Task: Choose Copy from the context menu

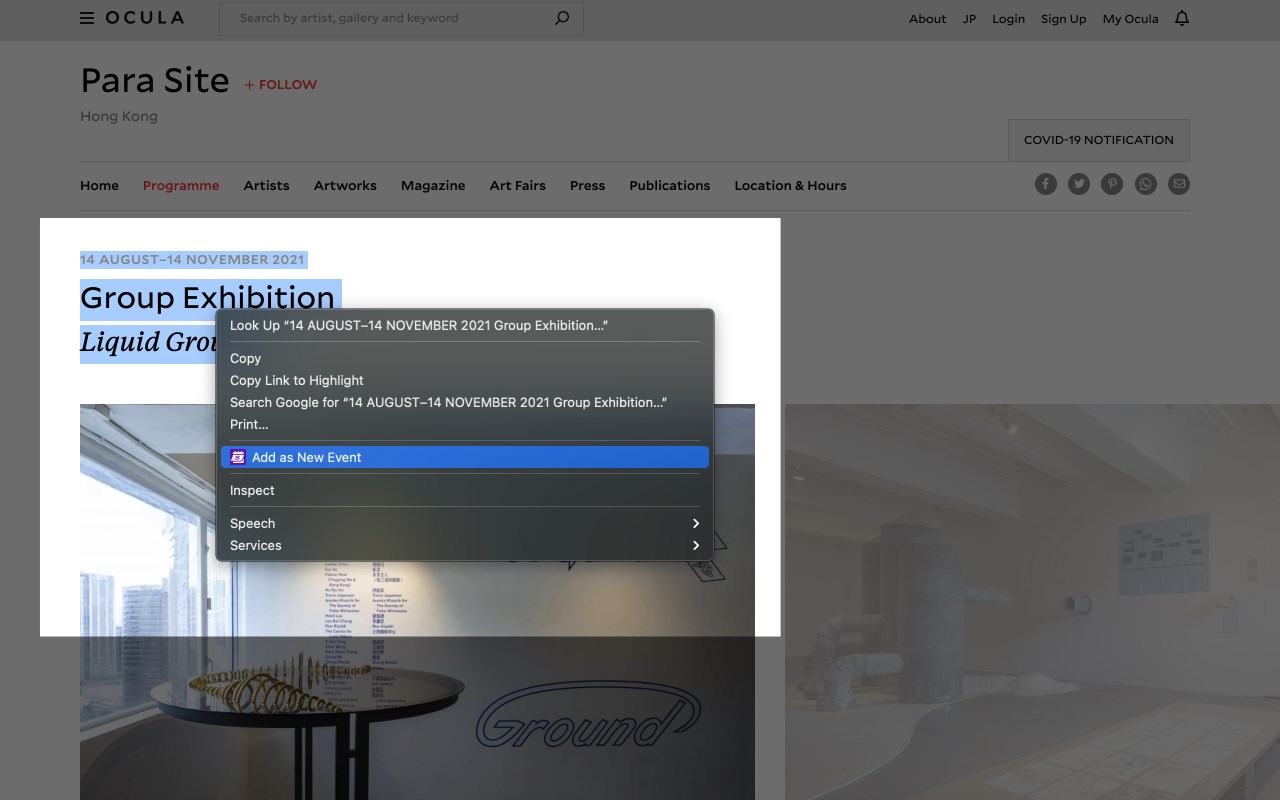Action: click(x=465, y=358)
